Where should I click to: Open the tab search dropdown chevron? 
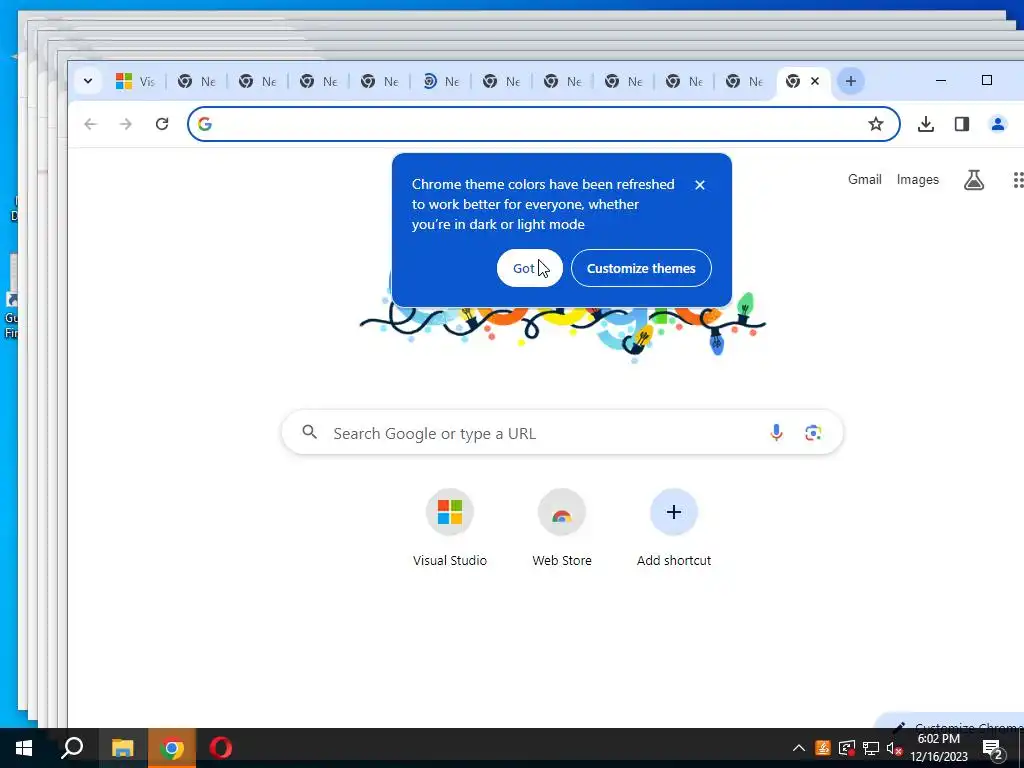click(88, 81)
